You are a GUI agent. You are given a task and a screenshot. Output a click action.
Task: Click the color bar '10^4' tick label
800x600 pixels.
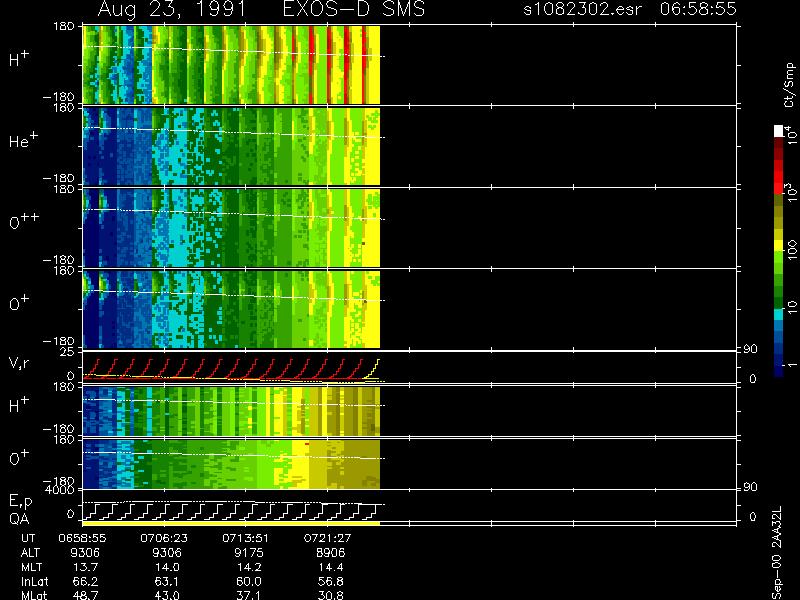(791, 133)
